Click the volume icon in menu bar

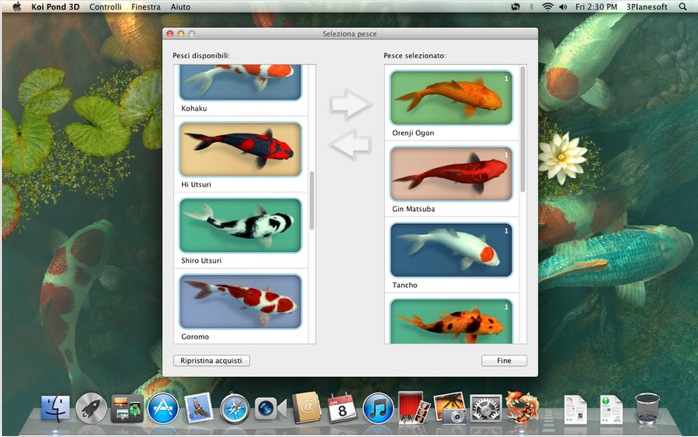click(563, 7)
